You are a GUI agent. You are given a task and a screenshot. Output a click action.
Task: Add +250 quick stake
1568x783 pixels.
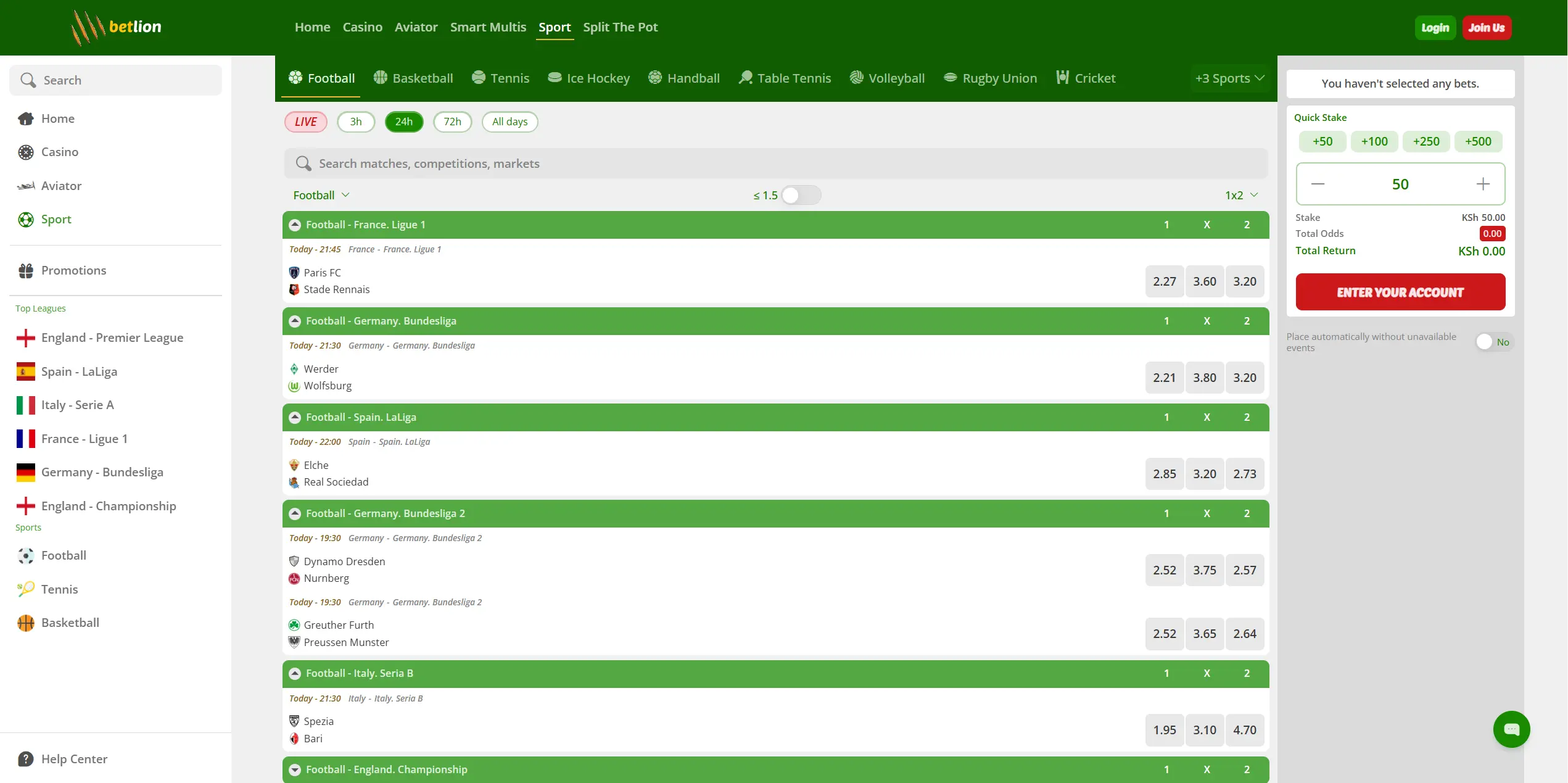click(1426, 141)
